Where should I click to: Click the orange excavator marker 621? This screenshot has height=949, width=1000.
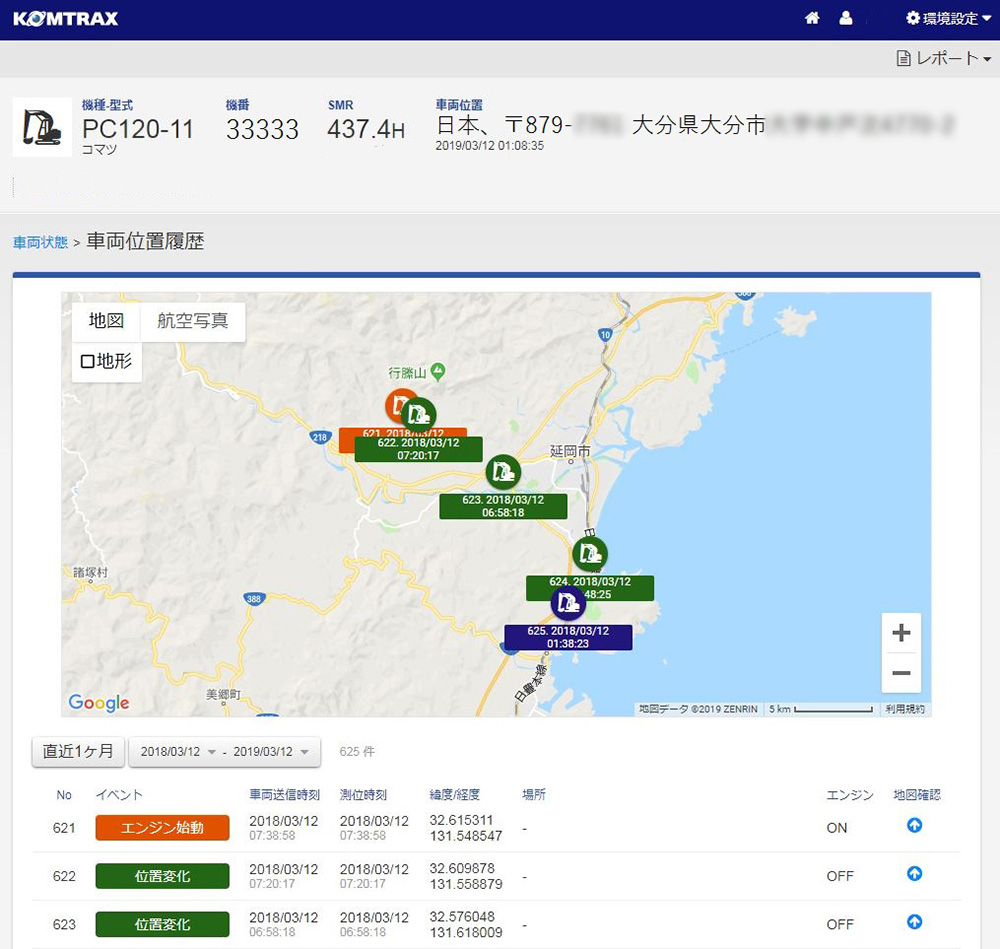point(400,405)
